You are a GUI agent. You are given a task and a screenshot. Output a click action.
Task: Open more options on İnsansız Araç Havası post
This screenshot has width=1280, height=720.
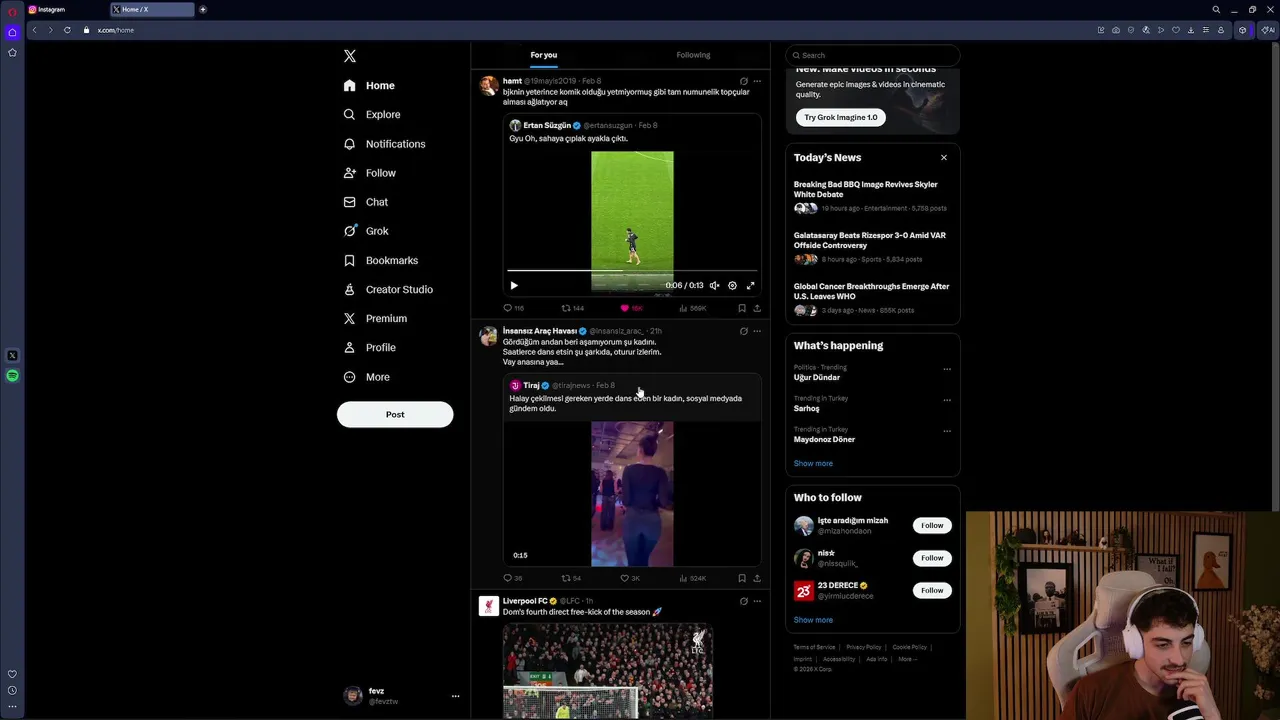757,331
